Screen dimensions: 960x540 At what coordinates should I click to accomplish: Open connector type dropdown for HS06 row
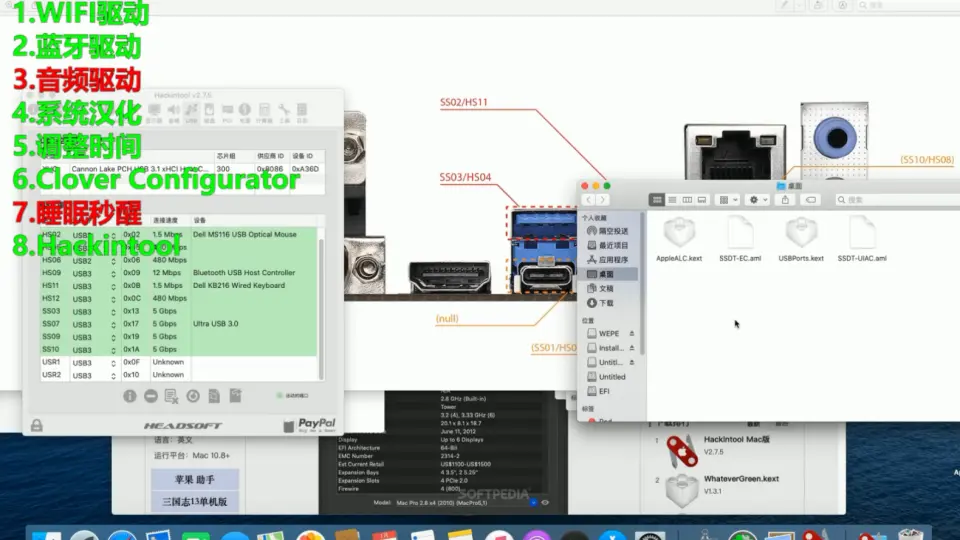tap(113, 261)
